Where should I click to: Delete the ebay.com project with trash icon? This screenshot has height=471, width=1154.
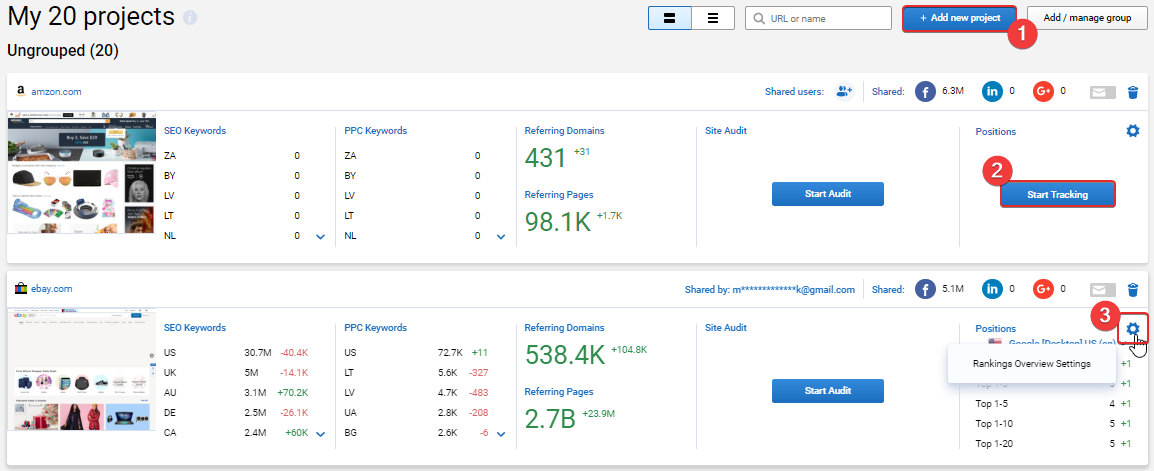click(1133, 290)
